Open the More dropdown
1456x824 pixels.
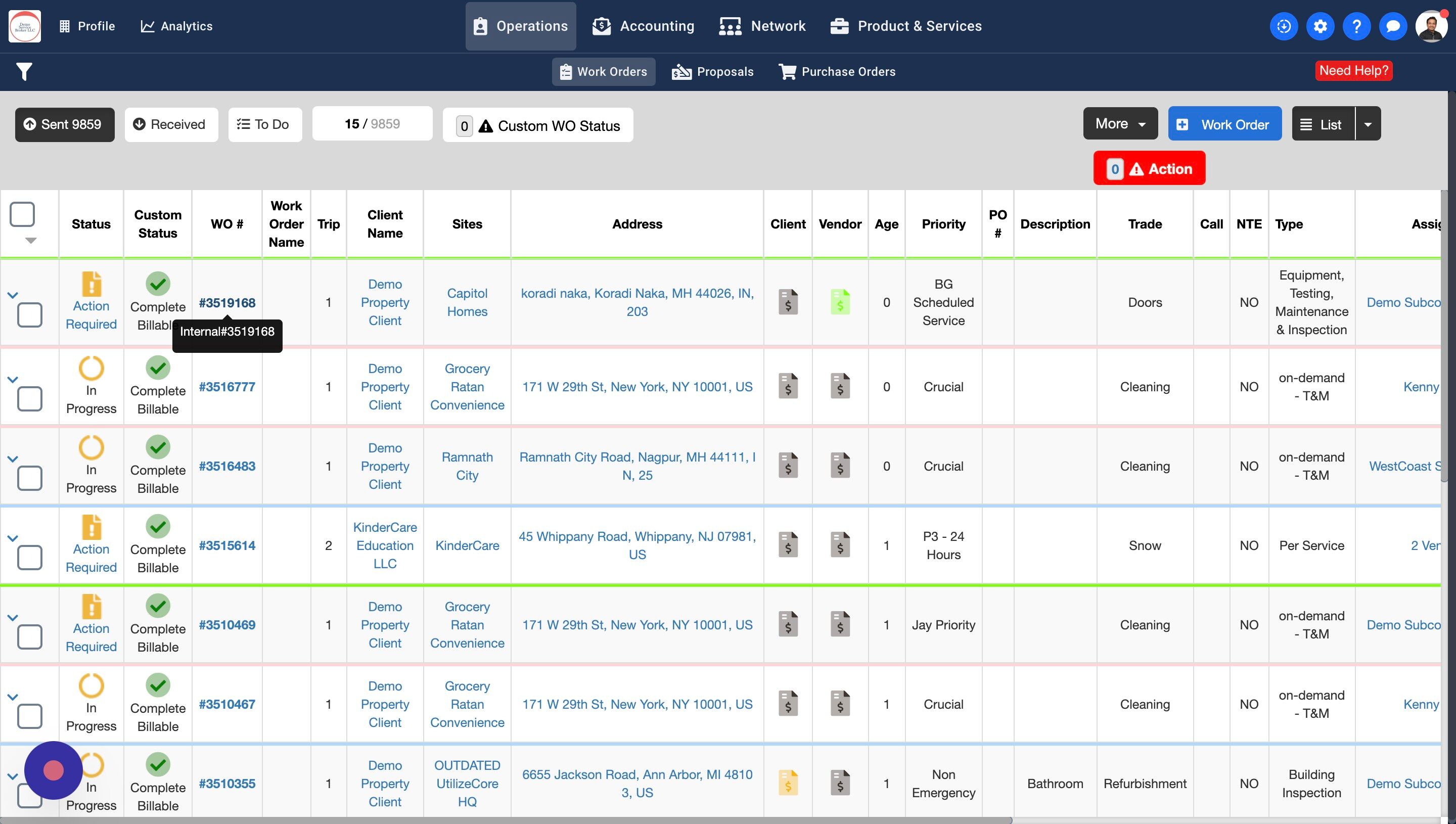pyautogui.click(x=1120, y=124)
